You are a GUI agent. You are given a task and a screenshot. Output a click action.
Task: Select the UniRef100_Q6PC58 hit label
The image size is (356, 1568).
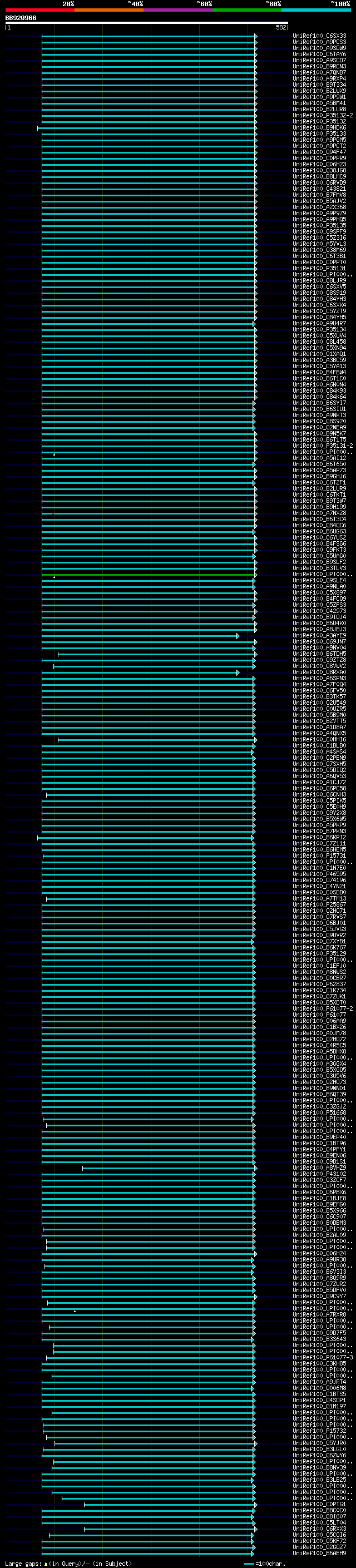319,789
